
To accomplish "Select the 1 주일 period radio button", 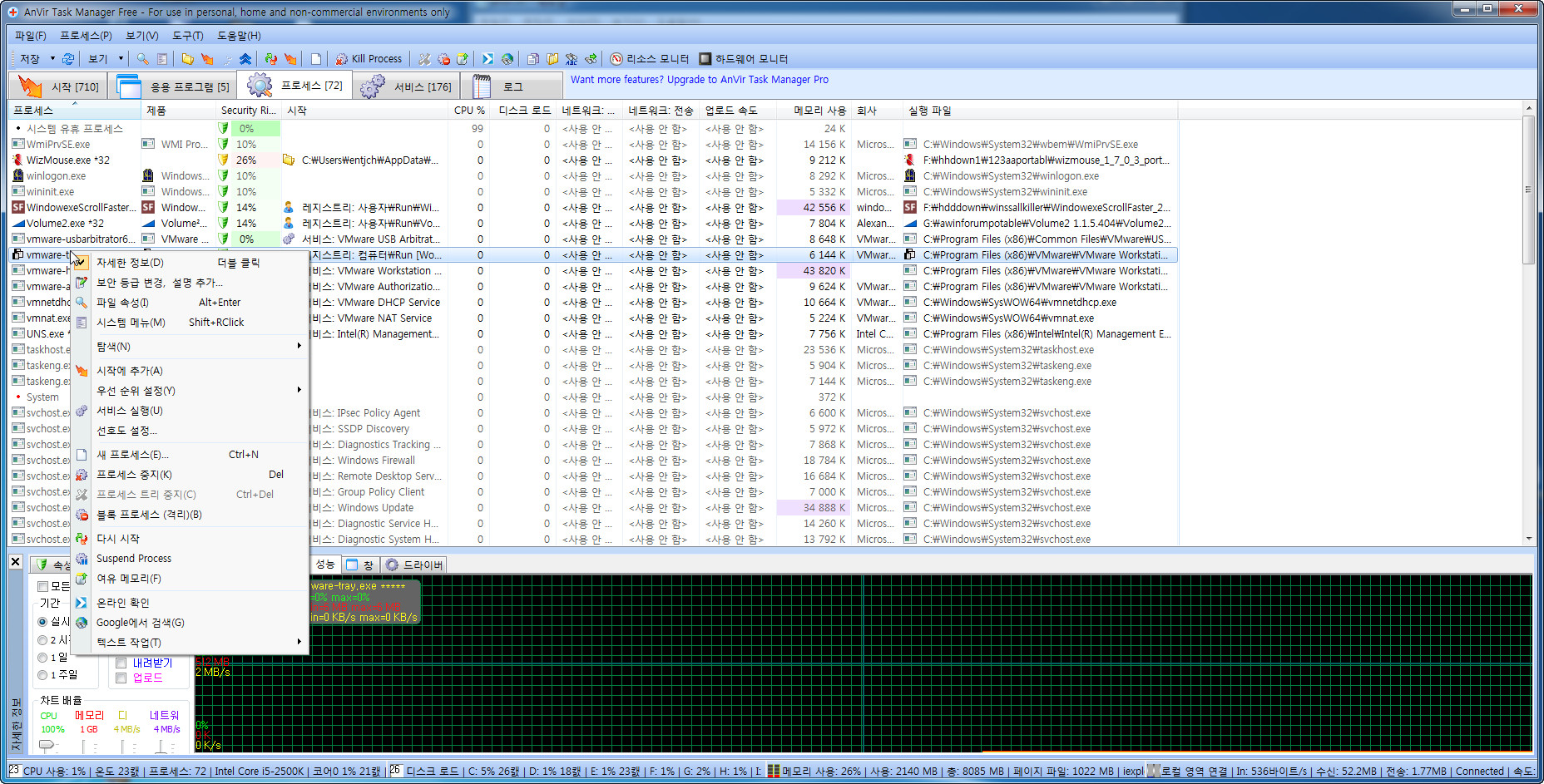I will [x=42, y=675].
